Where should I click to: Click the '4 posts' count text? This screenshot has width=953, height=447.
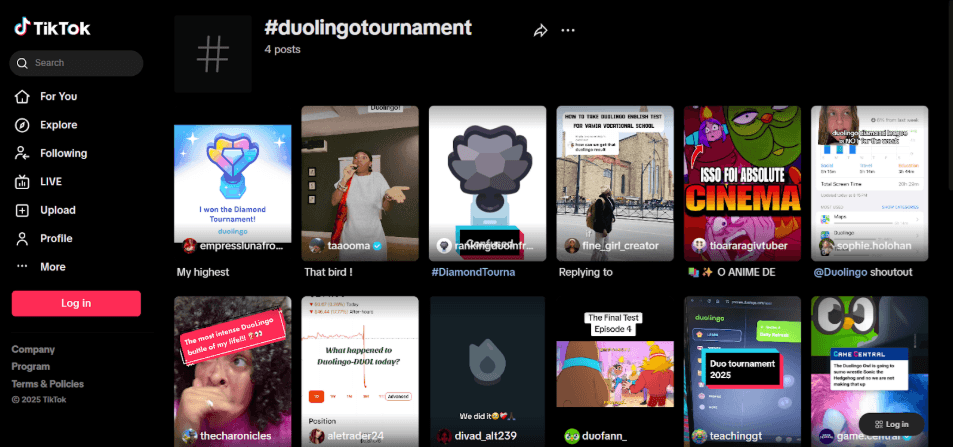pos(283,50)
